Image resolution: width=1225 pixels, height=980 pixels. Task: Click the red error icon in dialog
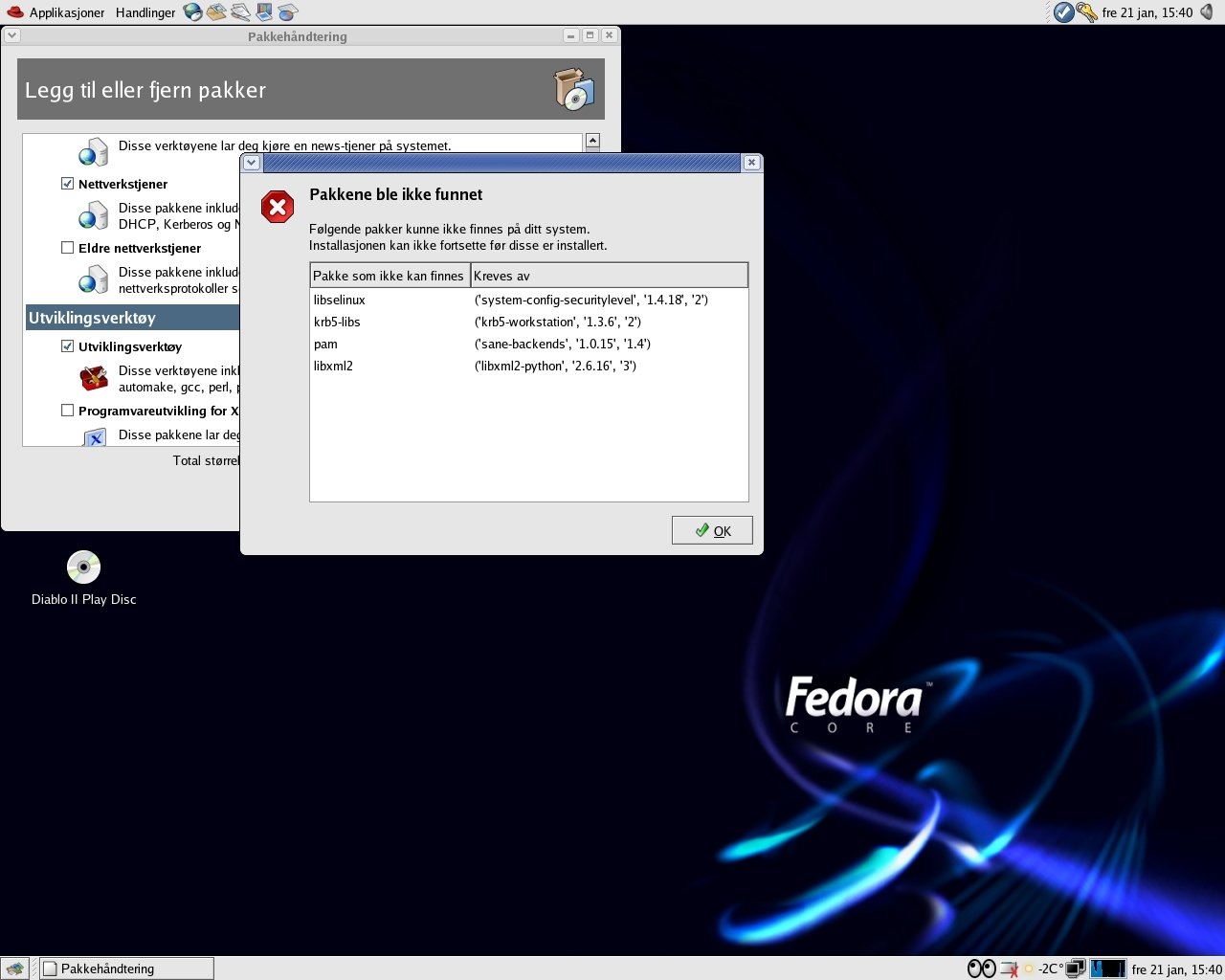pos(278,207)
